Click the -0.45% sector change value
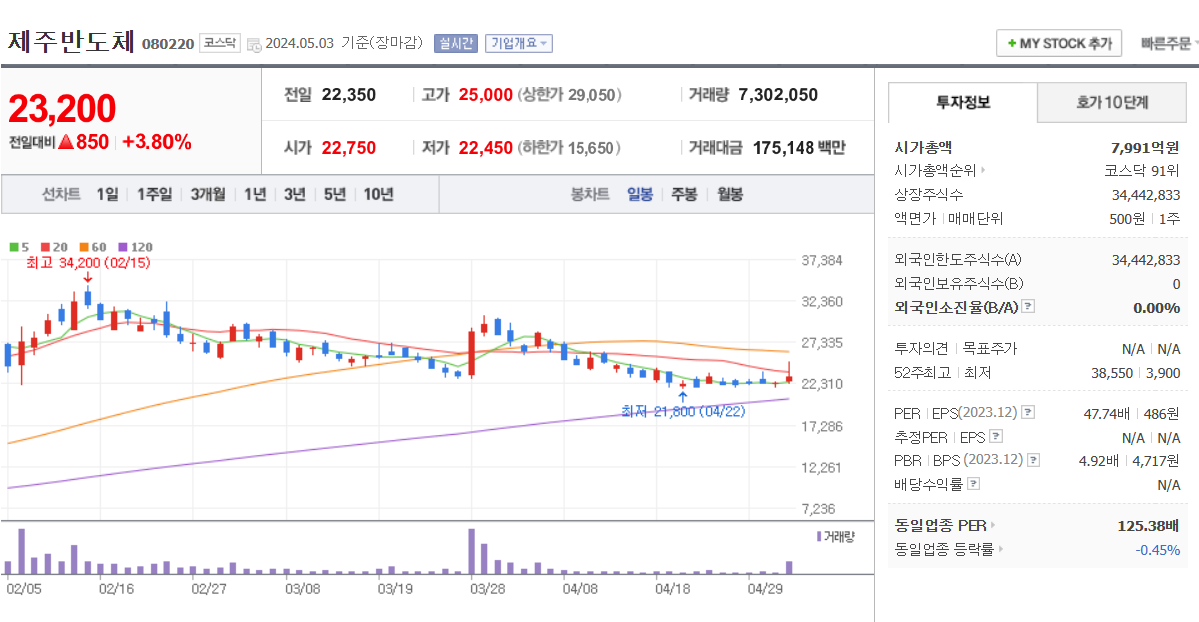This screenshot has width=1199, height=622. [x=1158, y=550]
